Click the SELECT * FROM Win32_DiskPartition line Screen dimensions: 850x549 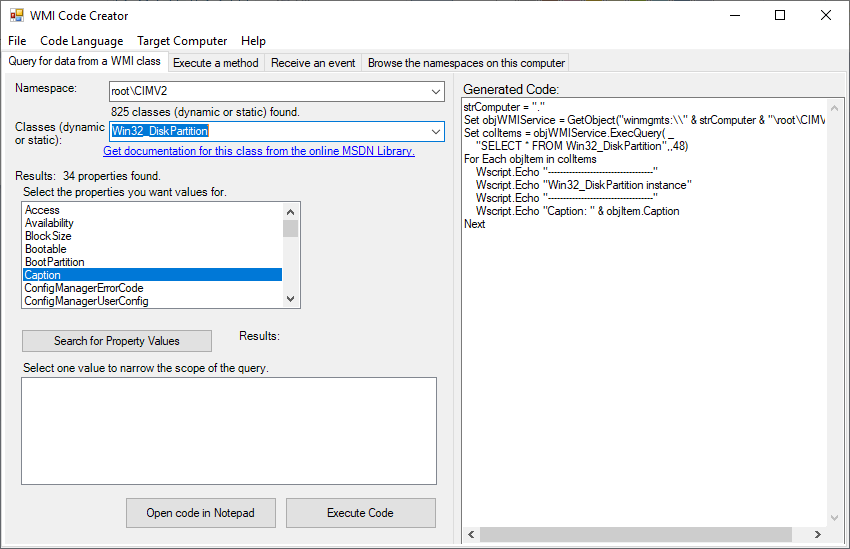[582, 146]
